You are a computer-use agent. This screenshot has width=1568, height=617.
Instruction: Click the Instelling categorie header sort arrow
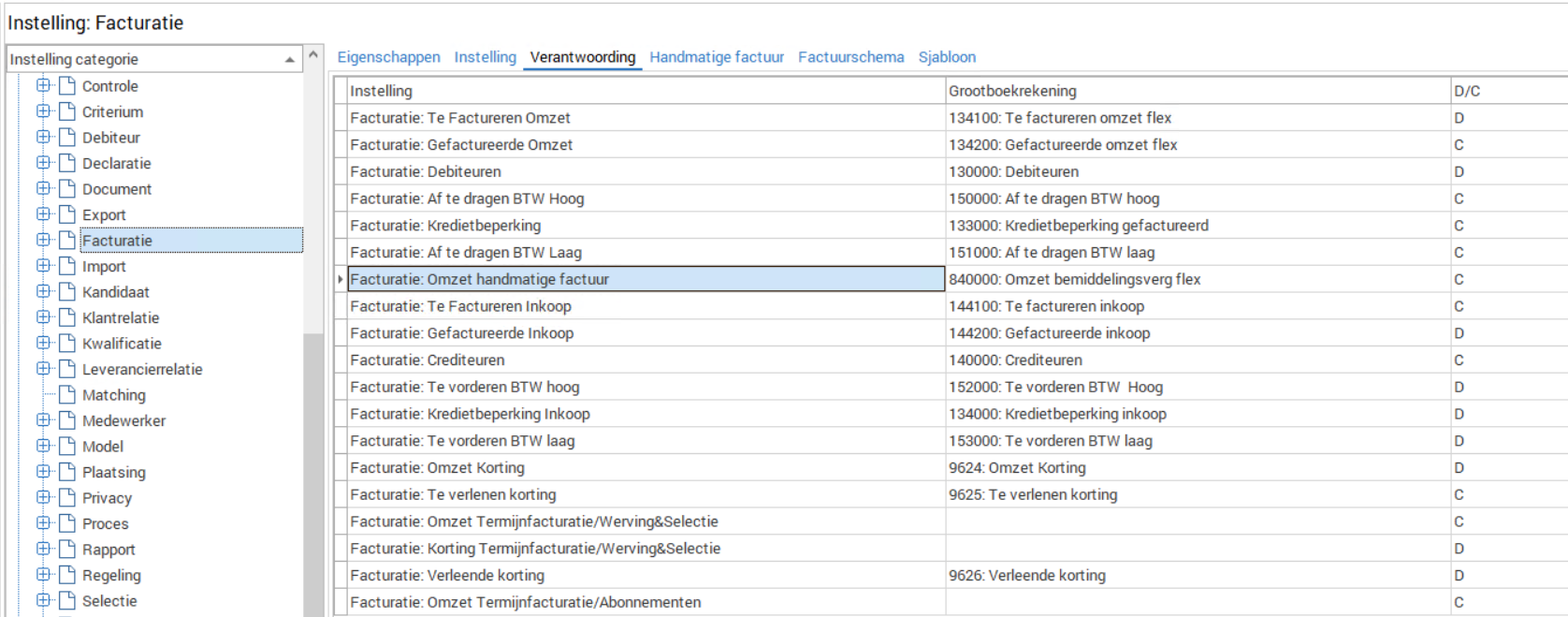coord(289,60)
